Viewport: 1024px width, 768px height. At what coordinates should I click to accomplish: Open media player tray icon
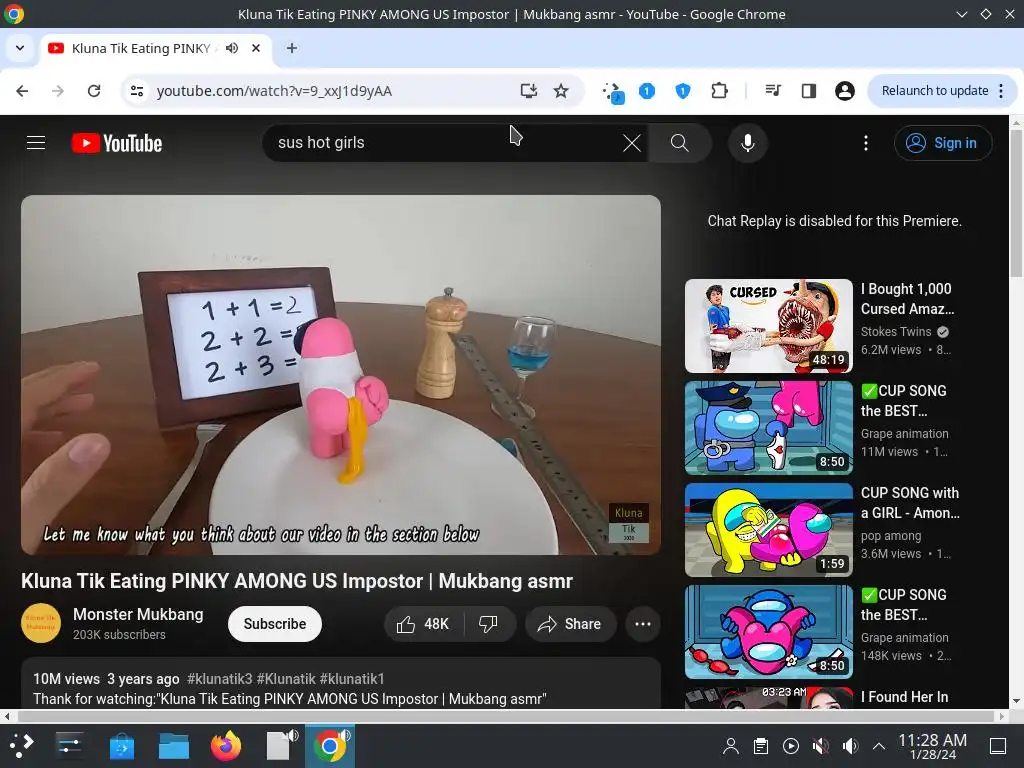click(791, 746)
